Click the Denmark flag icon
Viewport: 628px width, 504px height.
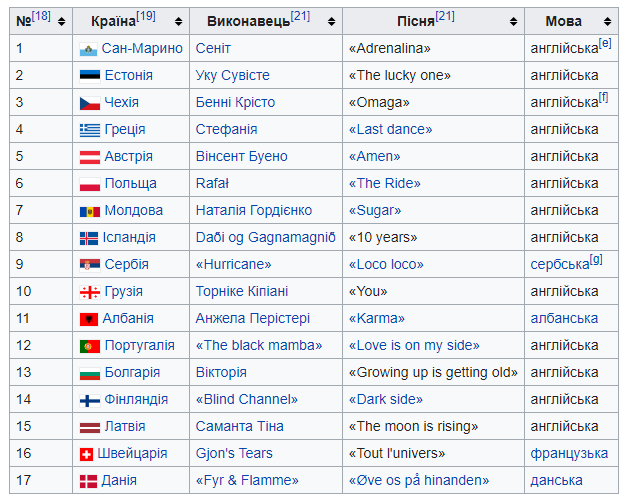coord(88,481)
